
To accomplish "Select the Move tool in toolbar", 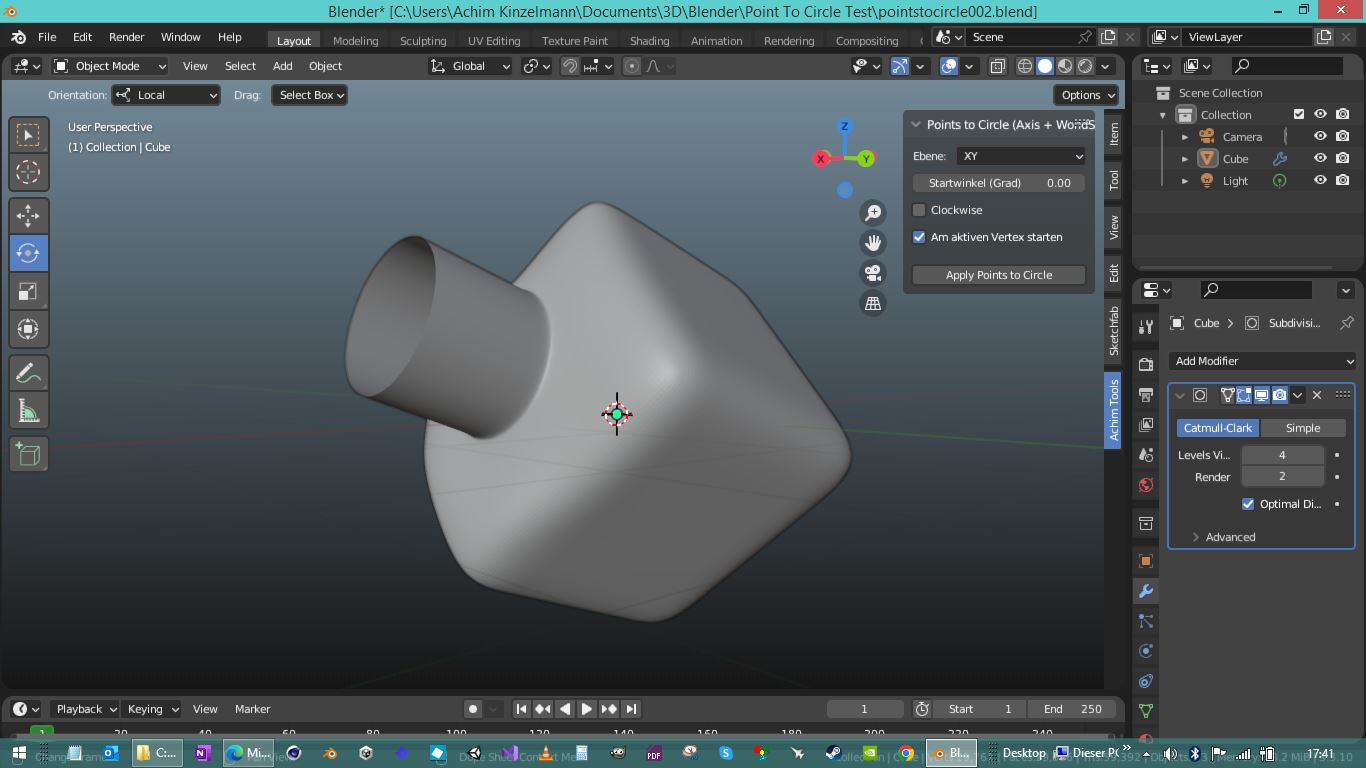I will pos(28,215).
